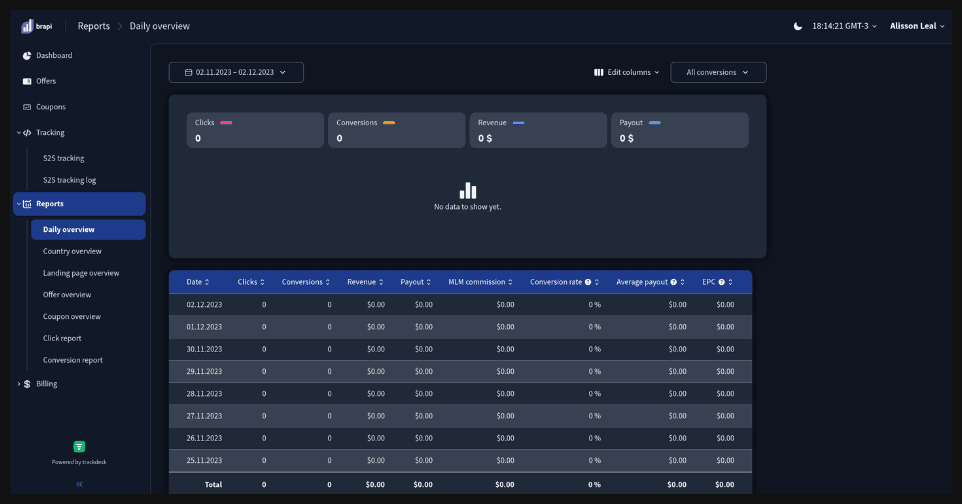Open Click report

[62, 338]
